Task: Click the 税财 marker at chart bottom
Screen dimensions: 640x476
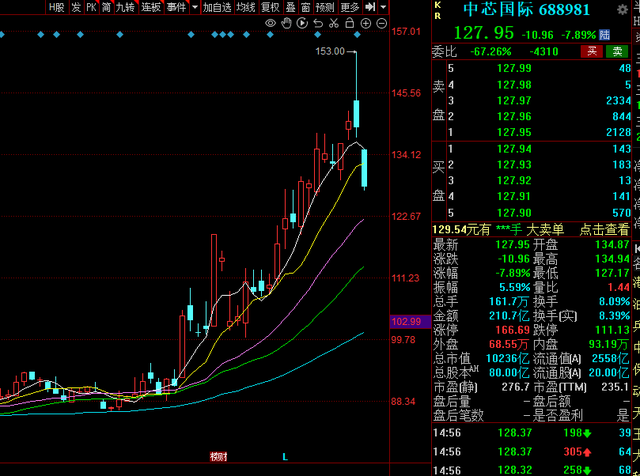Action: click(218, 457)
